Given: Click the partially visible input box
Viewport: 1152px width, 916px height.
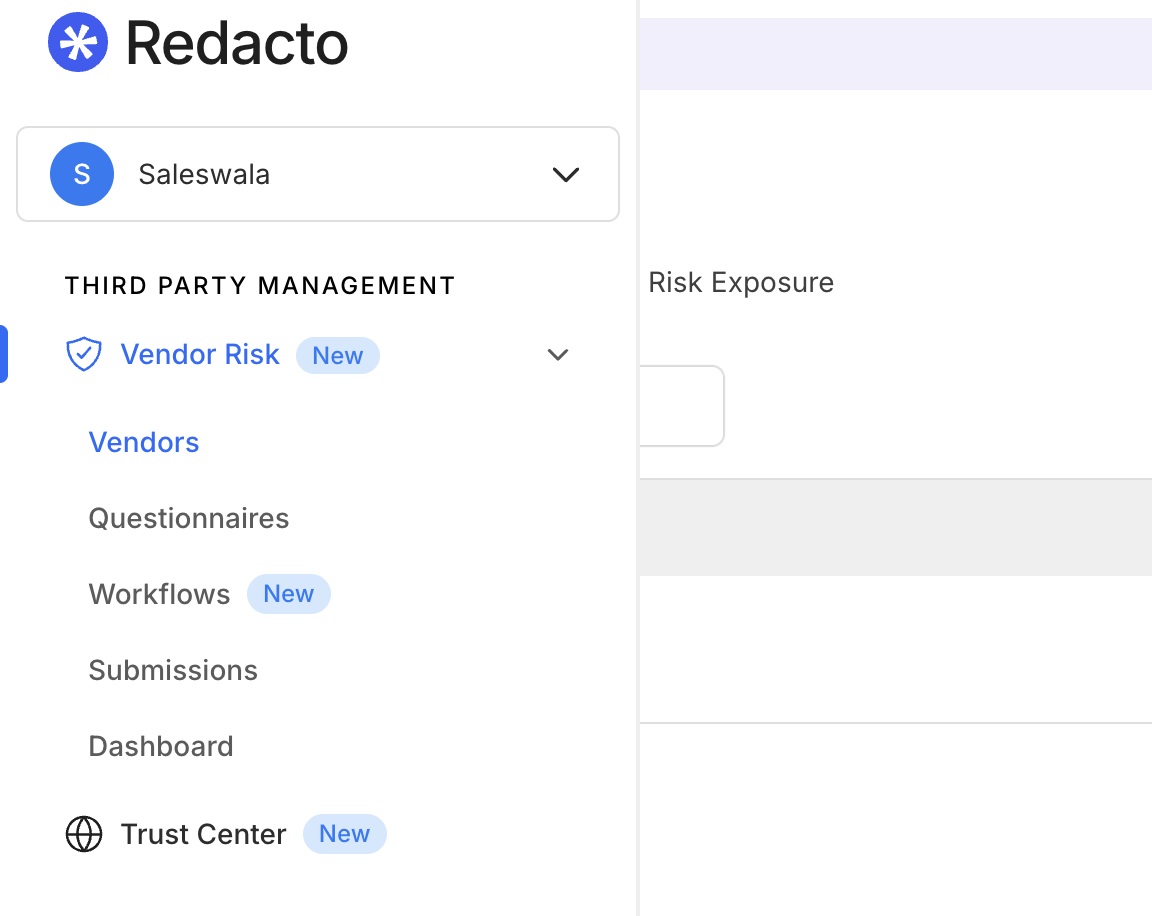Looking at the screenshot, I should [x=681, y=406].
